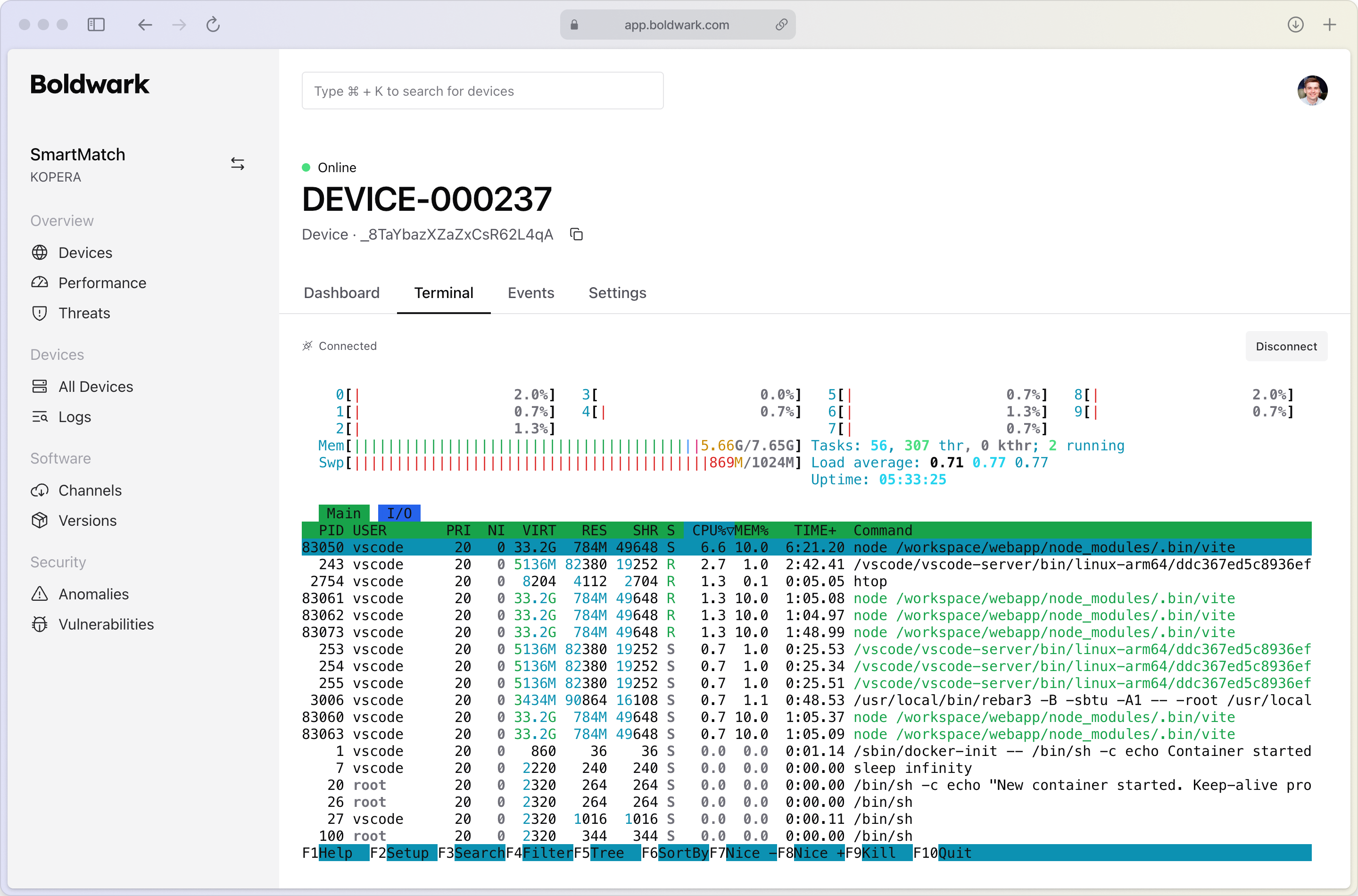This screenshot has width=1358, height=896.
Task: Select the htop process row 2754
Action: click(x=806, y=581)
